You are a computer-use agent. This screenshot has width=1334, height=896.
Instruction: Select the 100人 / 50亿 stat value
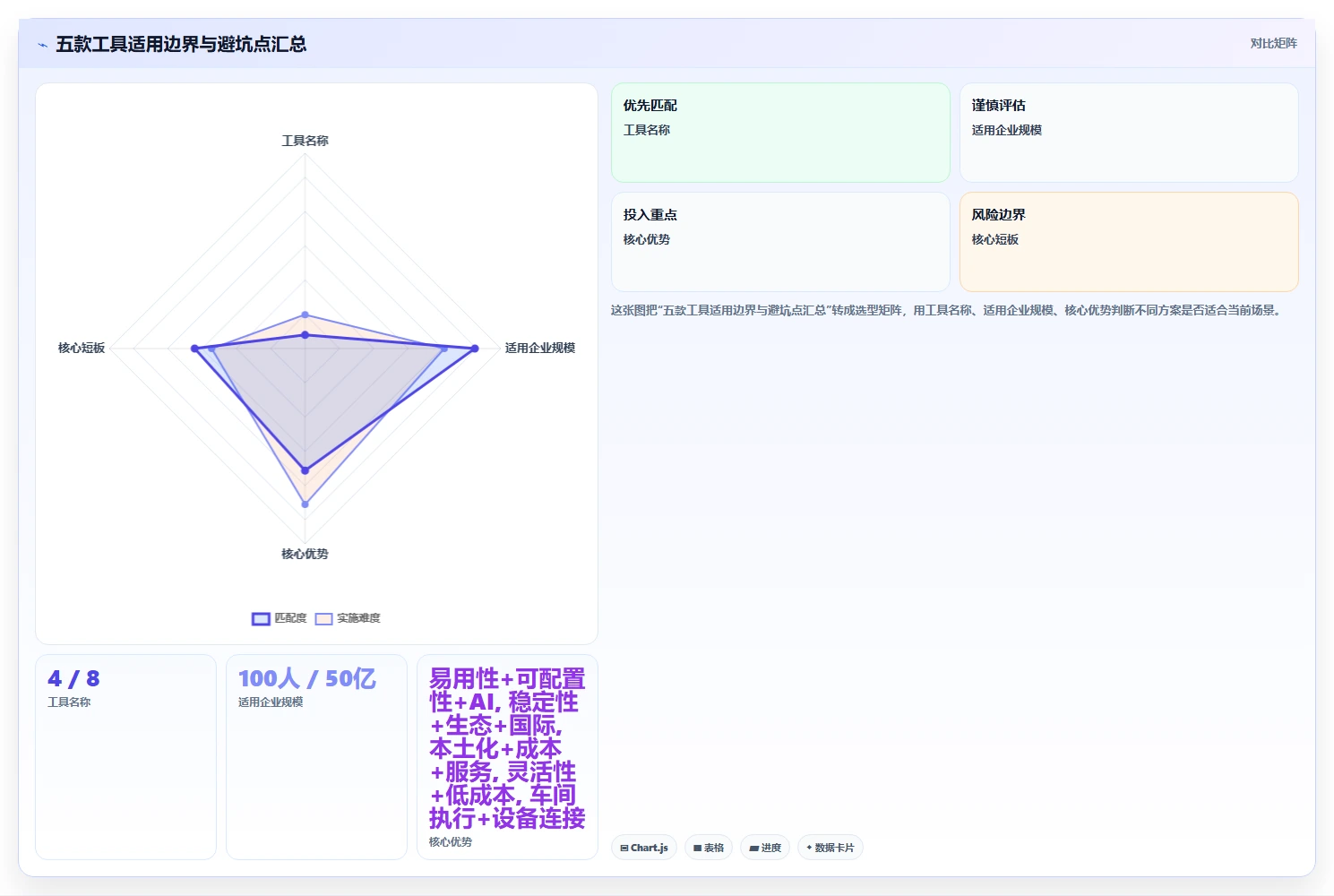pos(307,678)
